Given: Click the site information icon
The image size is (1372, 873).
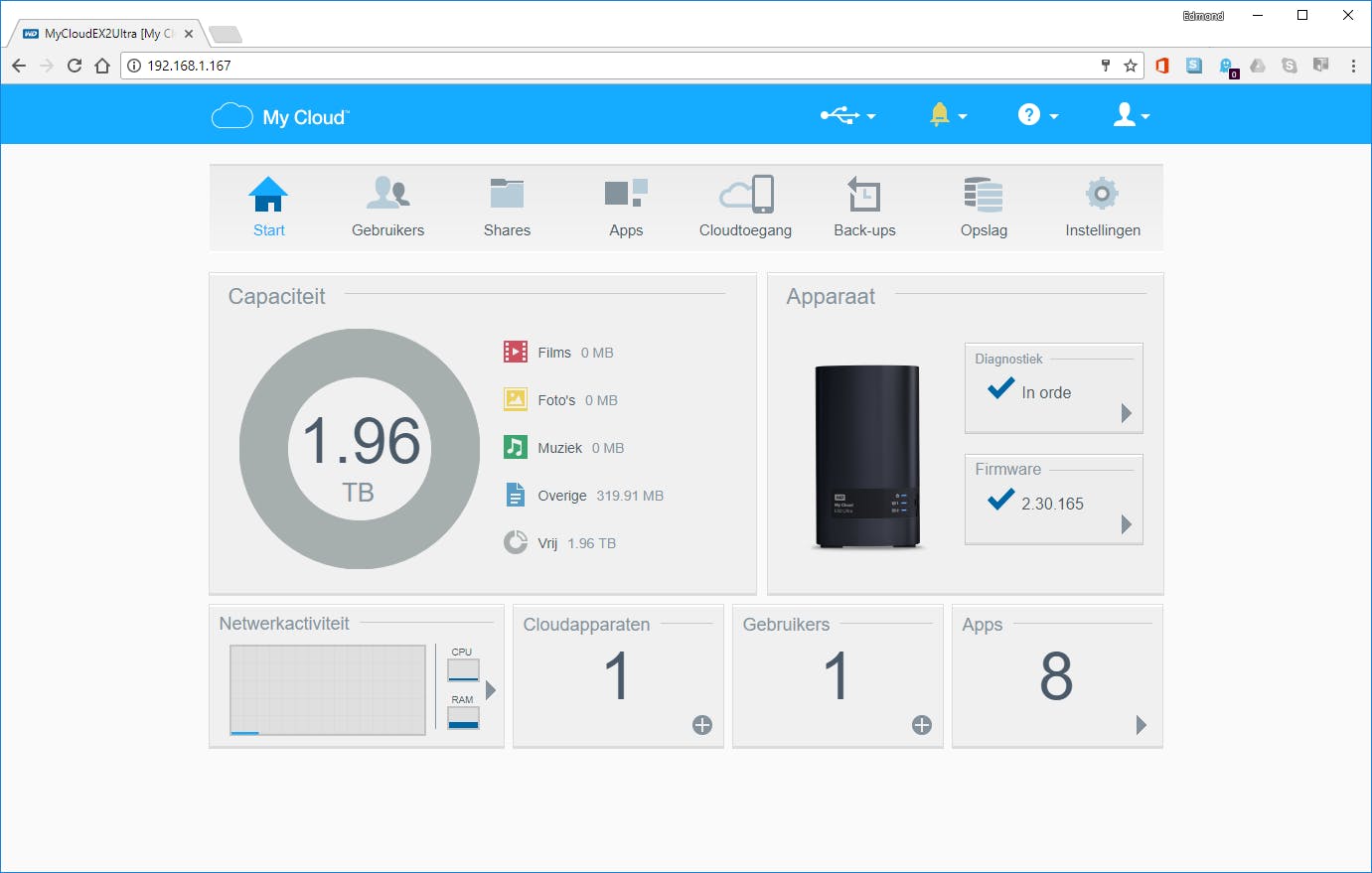Looking at the screenshot, I should point(134,66).
